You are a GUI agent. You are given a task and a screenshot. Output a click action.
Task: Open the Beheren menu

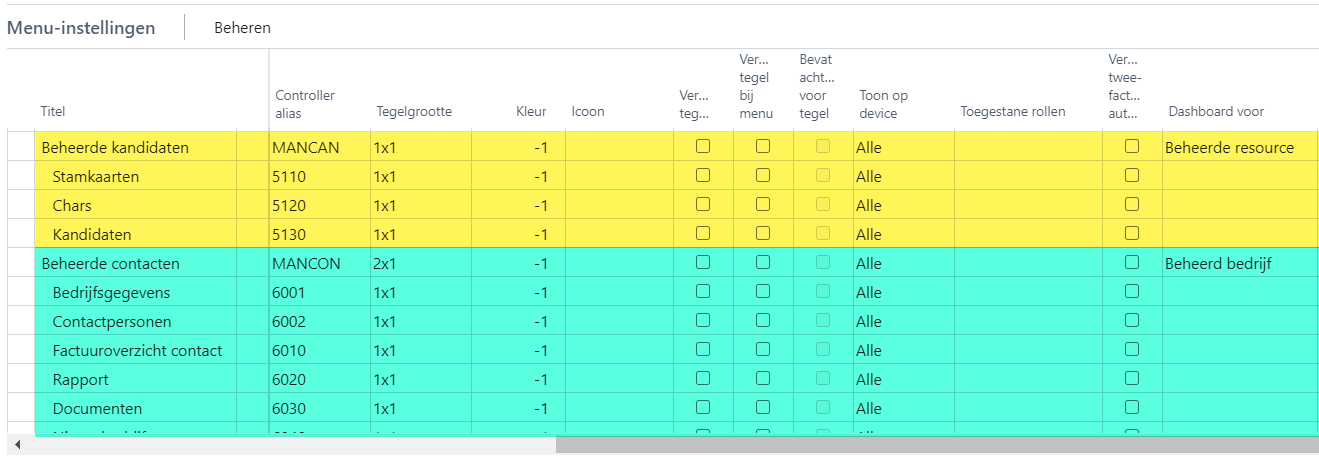[x=242, y=28]
